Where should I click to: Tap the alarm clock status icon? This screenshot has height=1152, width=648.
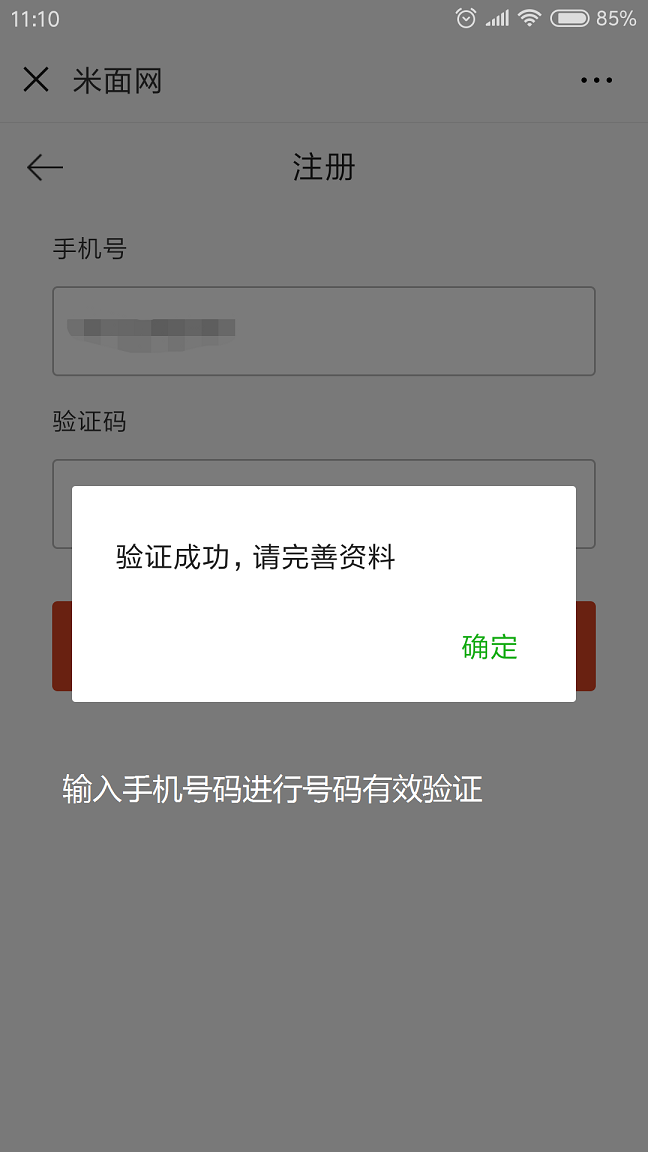click(466, 18)
